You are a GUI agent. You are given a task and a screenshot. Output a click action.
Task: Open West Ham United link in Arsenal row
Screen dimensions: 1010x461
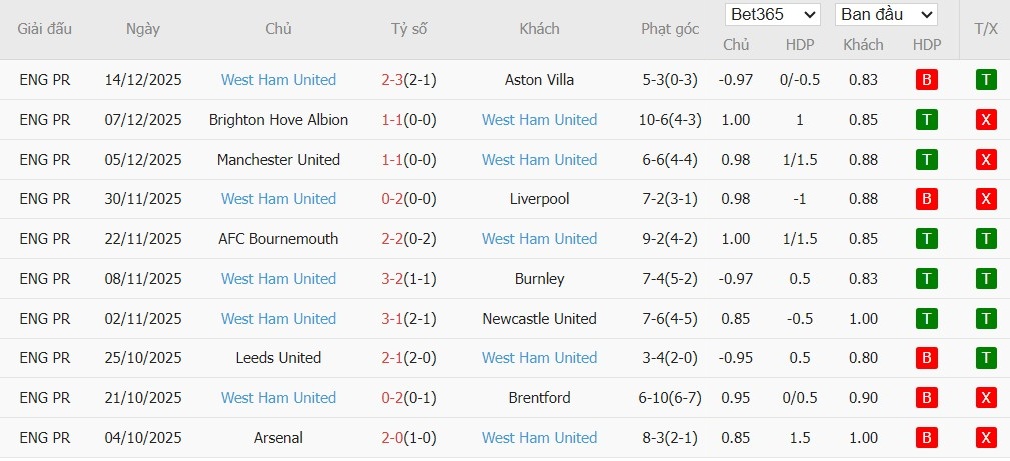pos(539,438)
